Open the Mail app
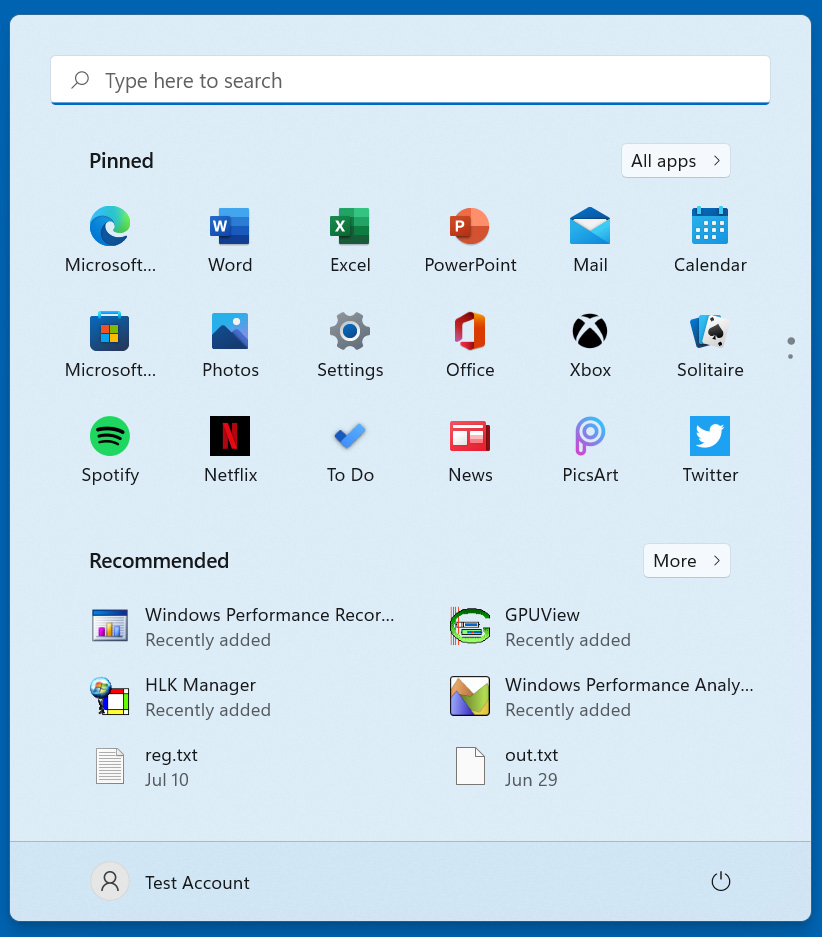 pos(590,239)
